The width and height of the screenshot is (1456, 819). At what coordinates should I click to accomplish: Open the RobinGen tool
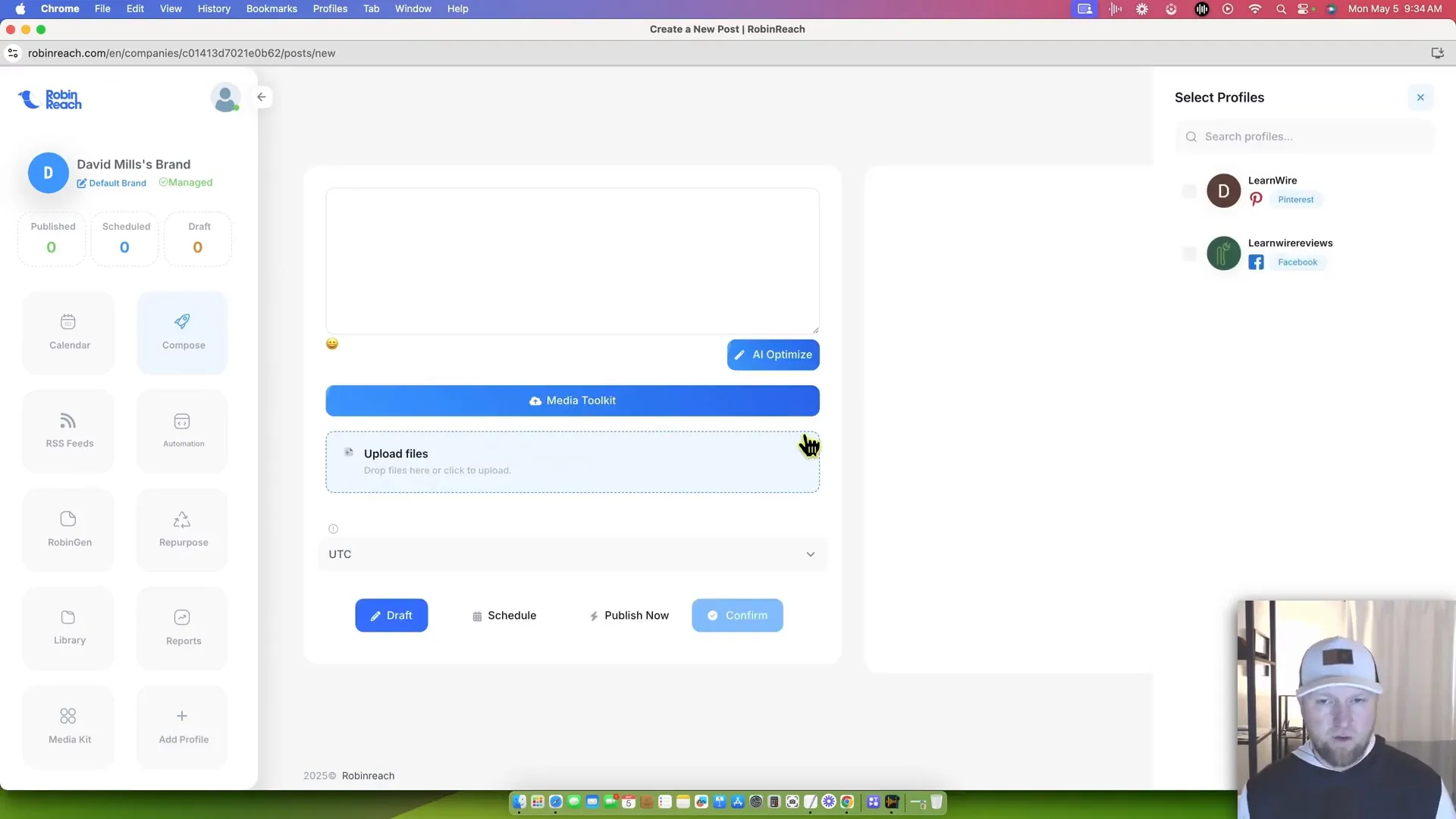point(69,529)
